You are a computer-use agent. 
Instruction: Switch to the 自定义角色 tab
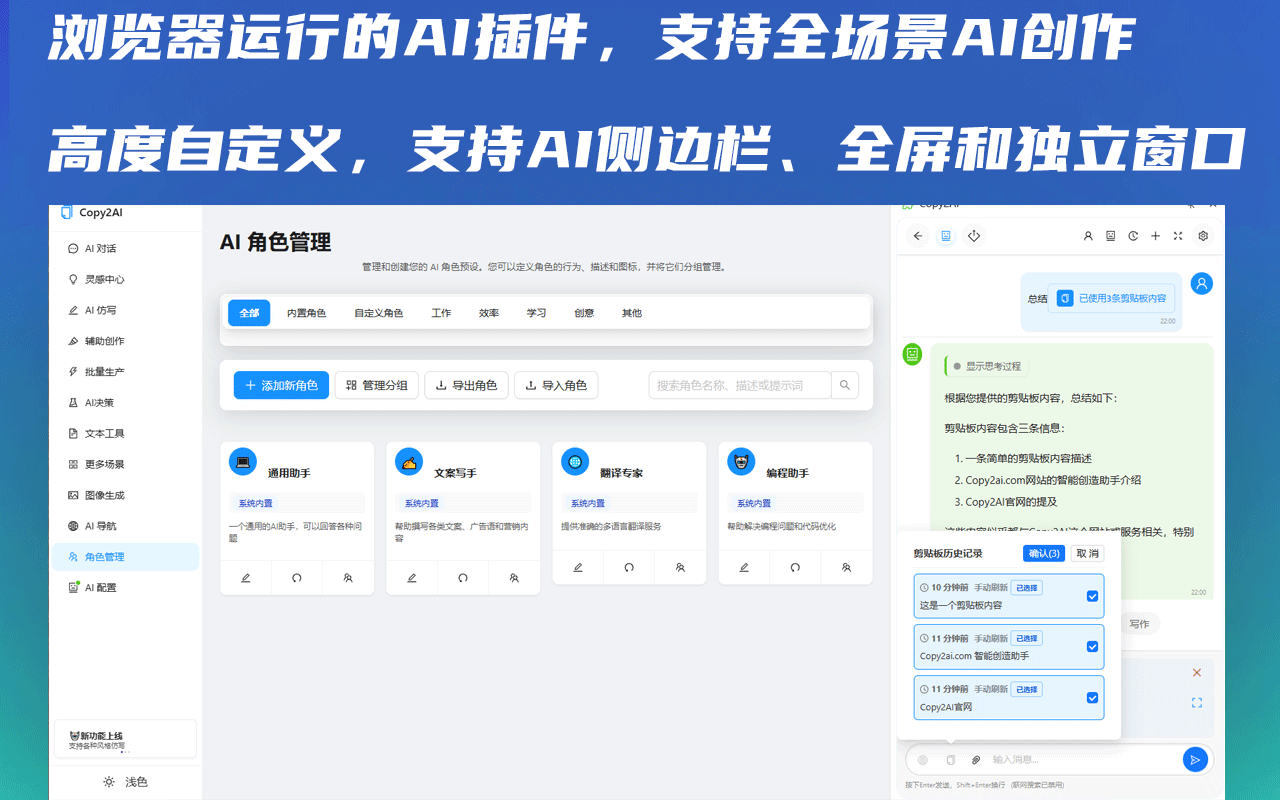click(378, 313)
